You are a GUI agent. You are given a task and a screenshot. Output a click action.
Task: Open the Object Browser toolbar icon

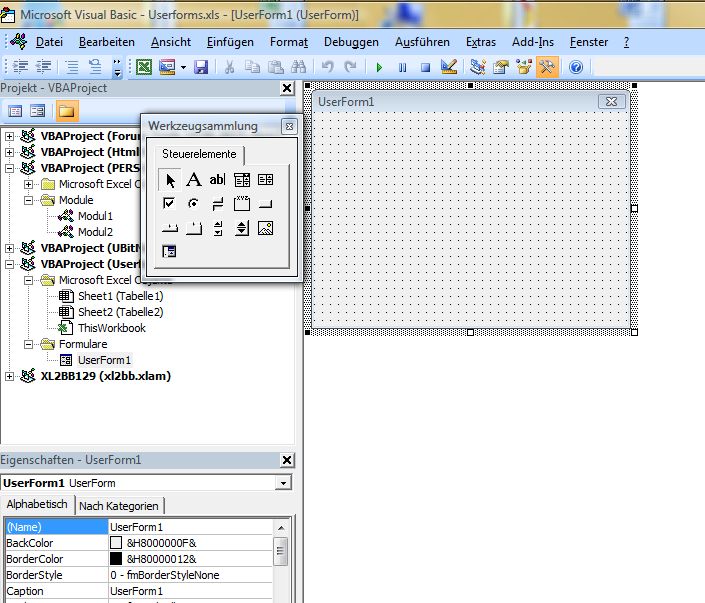click(524, 67)
